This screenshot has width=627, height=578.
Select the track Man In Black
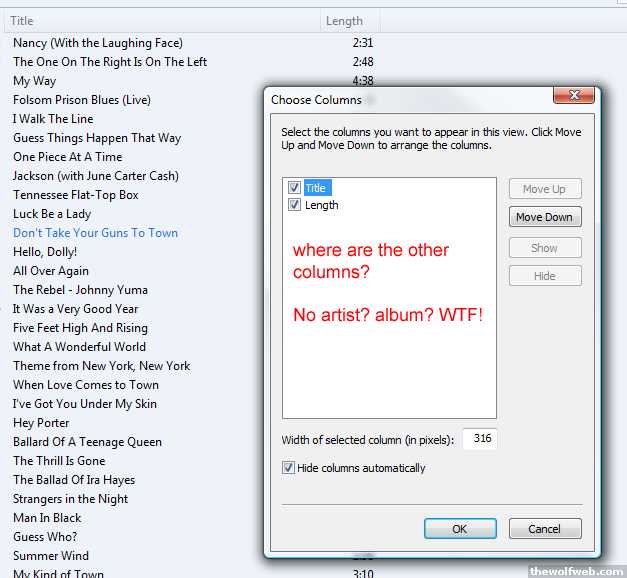(47, 518)
